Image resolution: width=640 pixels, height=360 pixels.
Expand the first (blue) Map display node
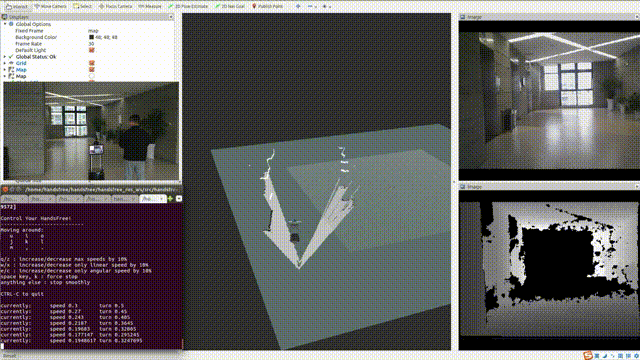point(5,70)
